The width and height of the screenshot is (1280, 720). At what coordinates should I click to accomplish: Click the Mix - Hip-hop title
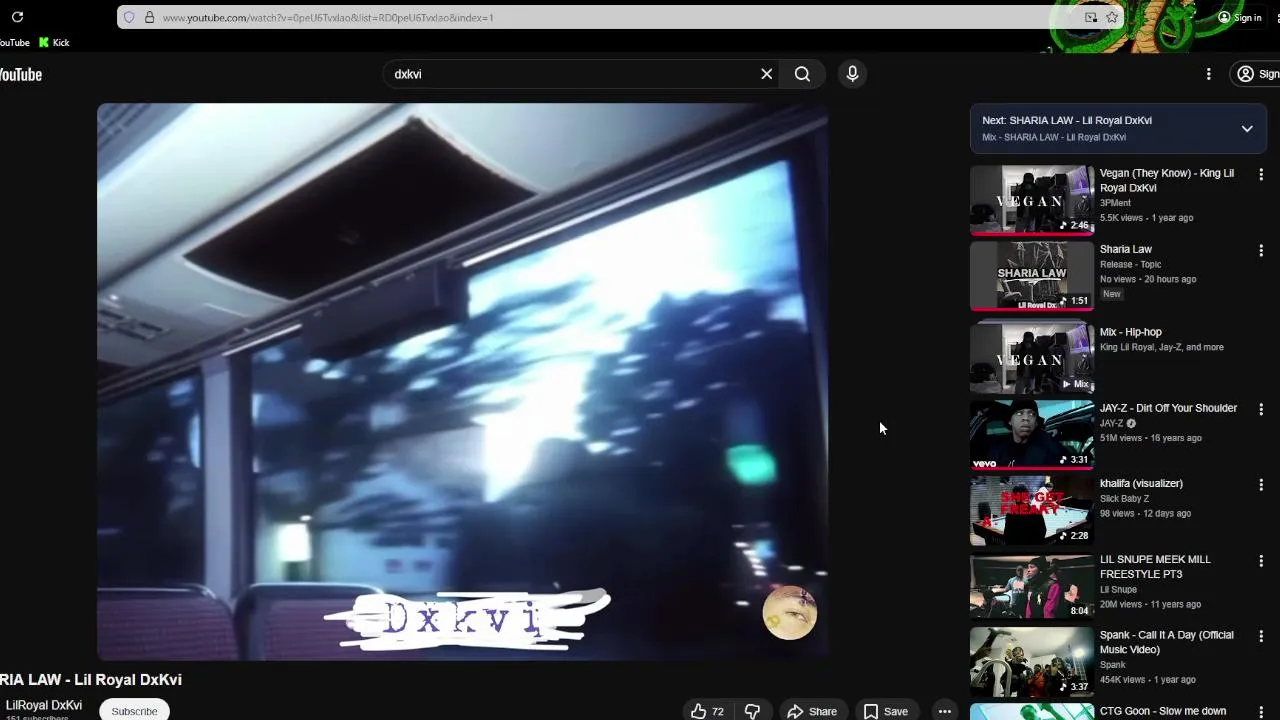point(1131,332)
